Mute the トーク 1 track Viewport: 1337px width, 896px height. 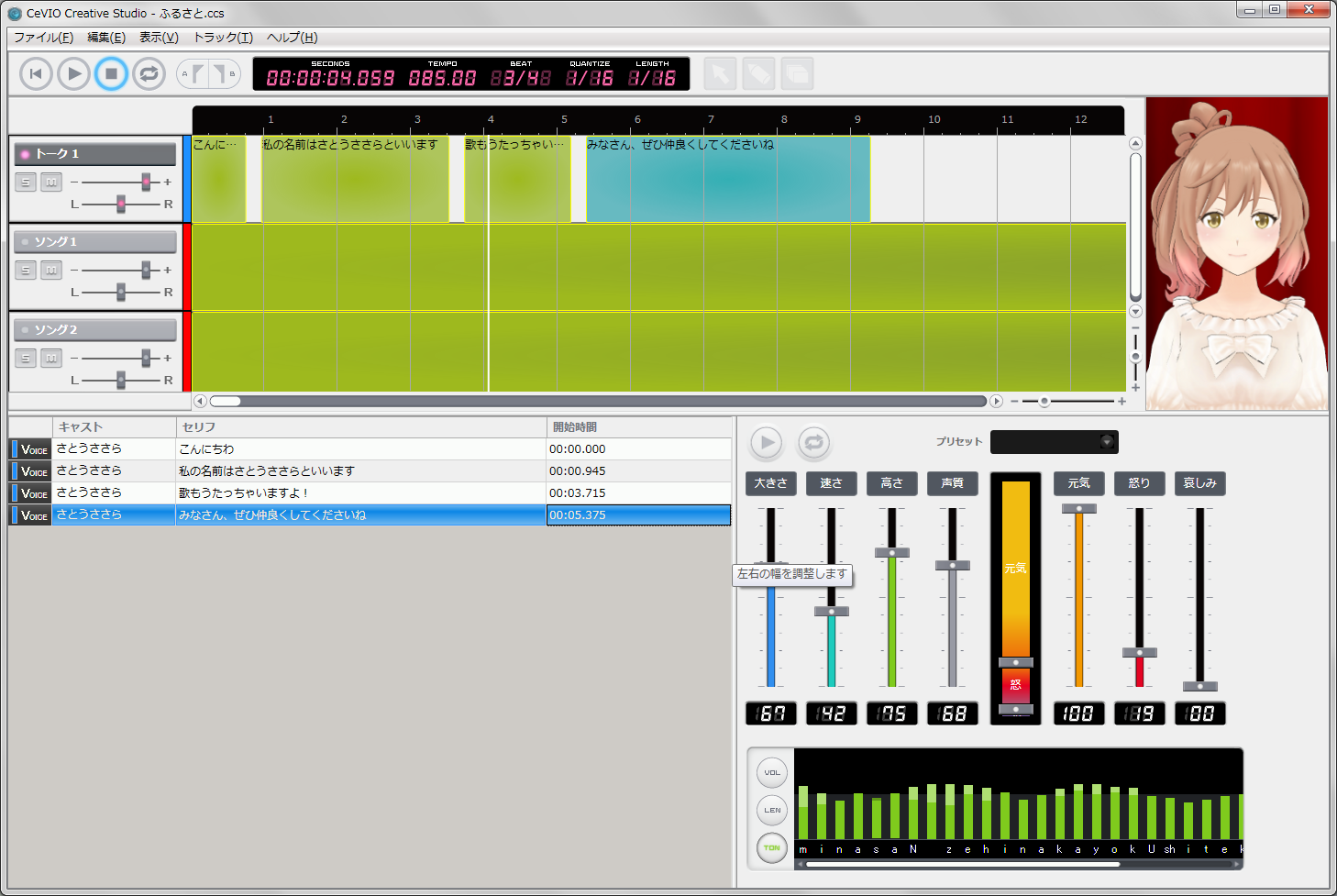(51, 182)
